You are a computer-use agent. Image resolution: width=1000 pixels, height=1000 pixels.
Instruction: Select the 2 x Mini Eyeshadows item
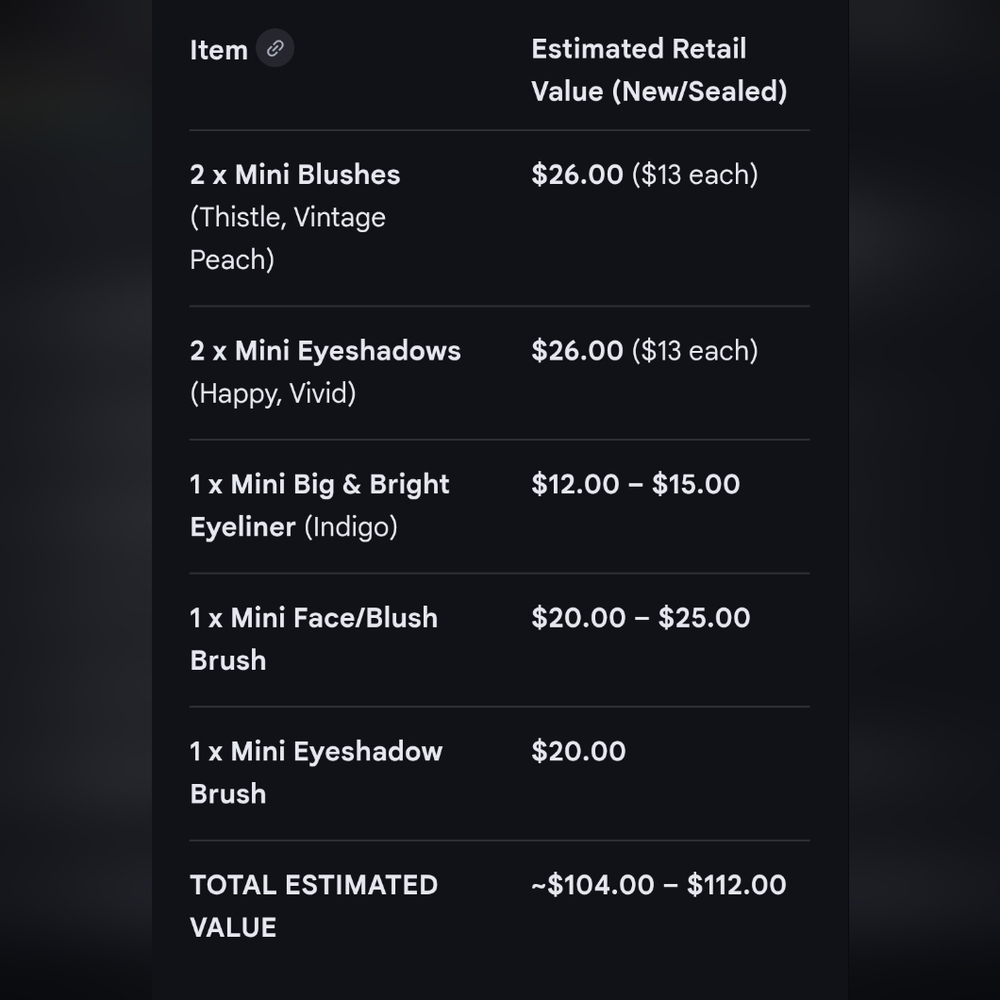click(x=325, y=351)
